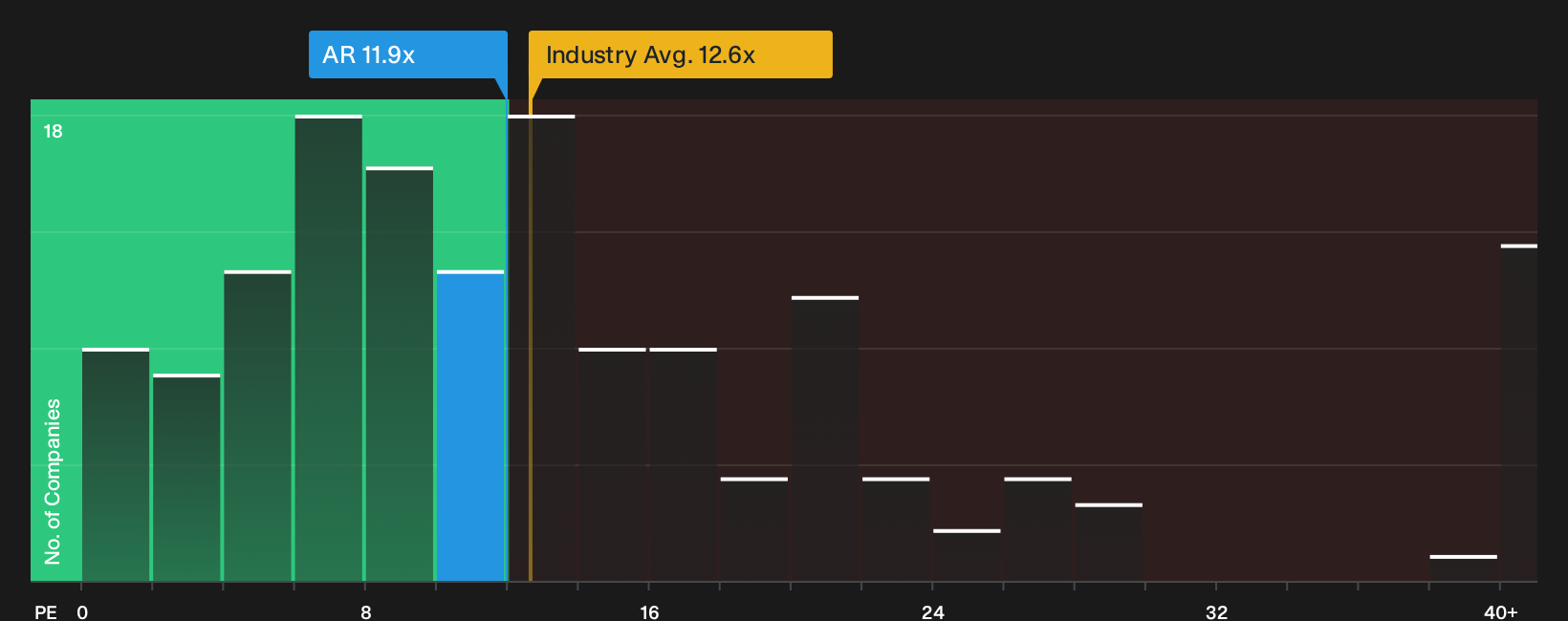Viewport: 1568px width, 621px height.
Task: Click the '18' y-axis value
Action: tap(53, 131)
